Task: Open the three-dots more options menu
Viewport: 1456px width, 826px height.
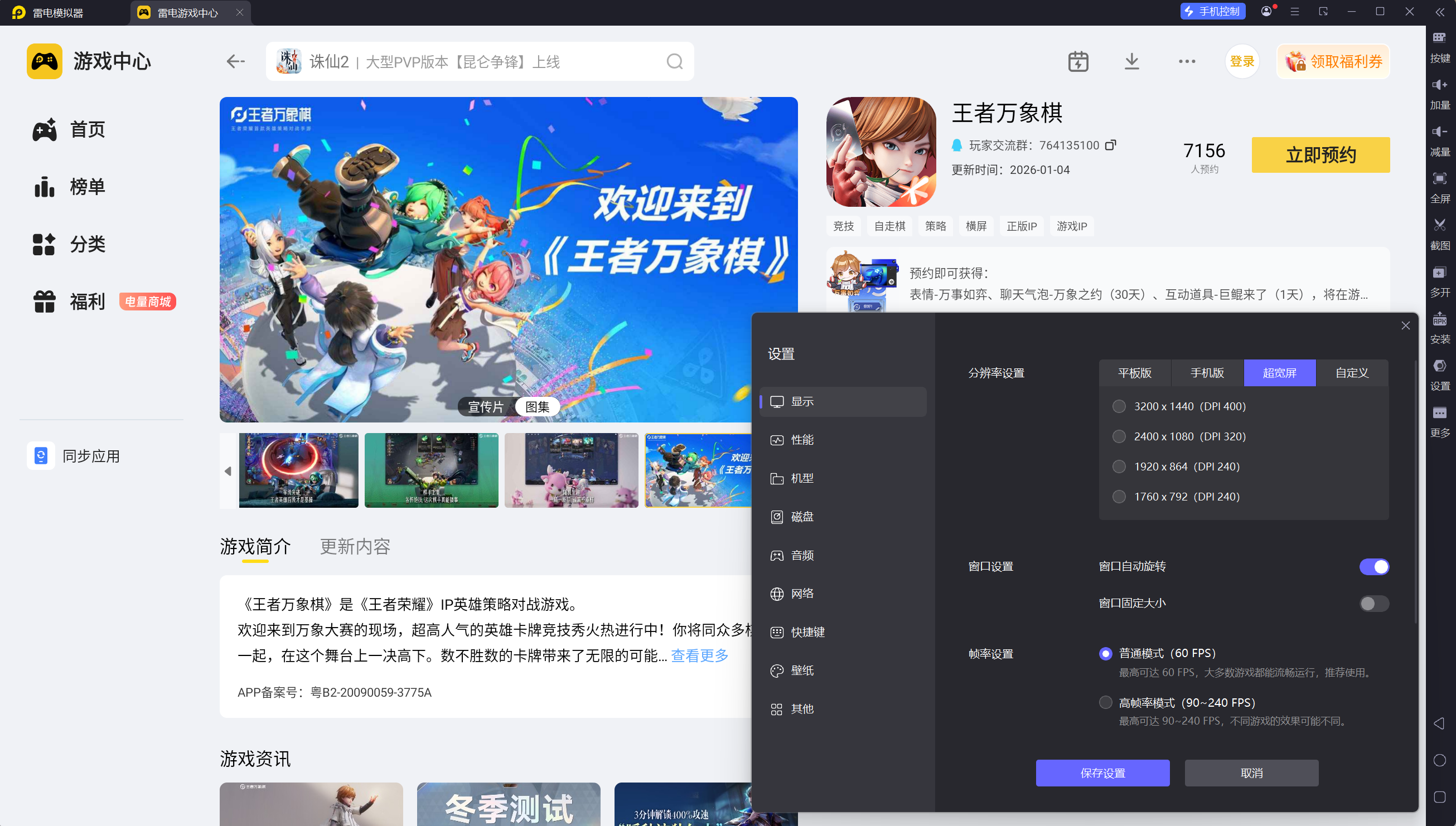Action: (x=1187, y=61)
